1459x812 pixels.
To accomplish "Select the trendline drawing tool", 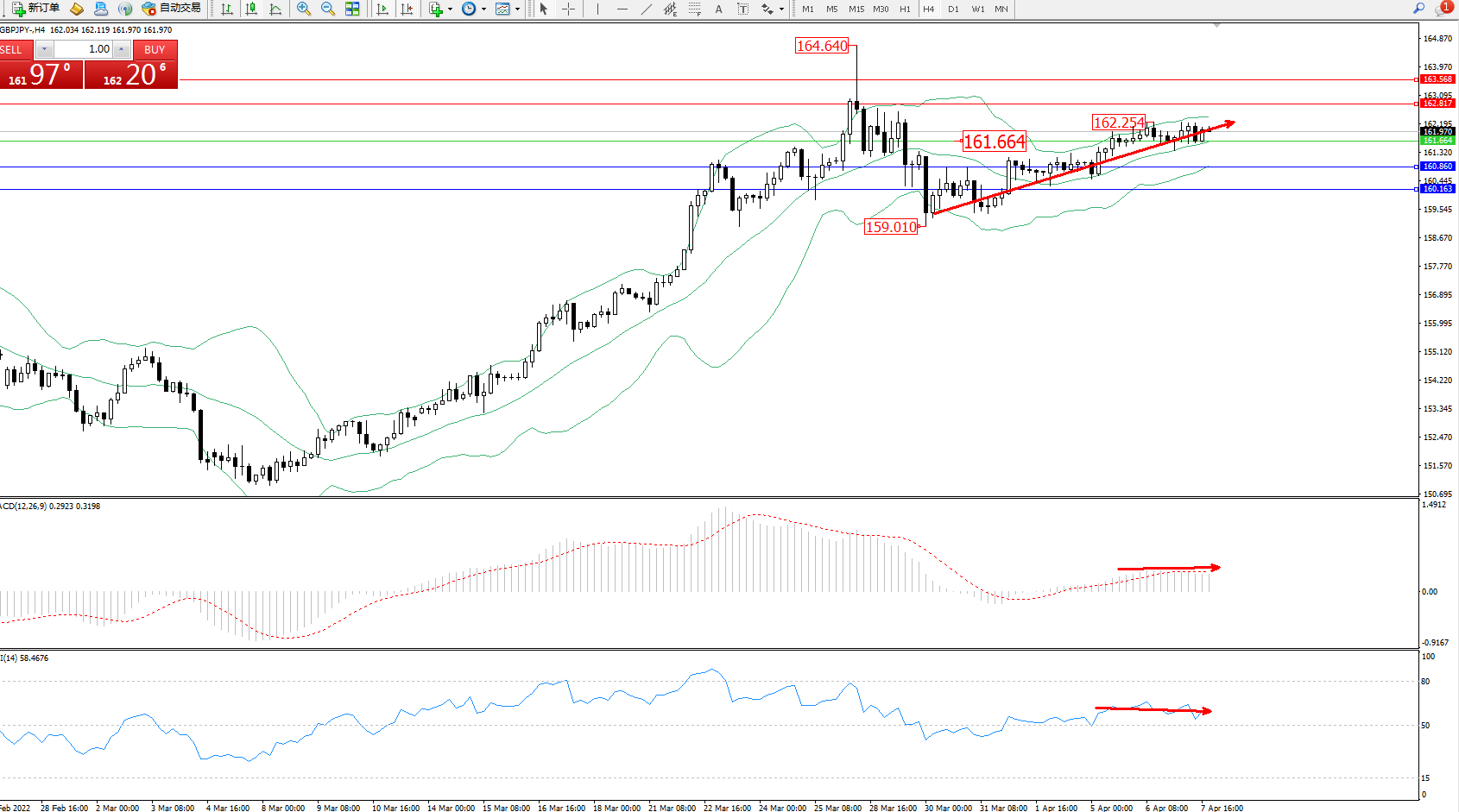I will [646, 9].
